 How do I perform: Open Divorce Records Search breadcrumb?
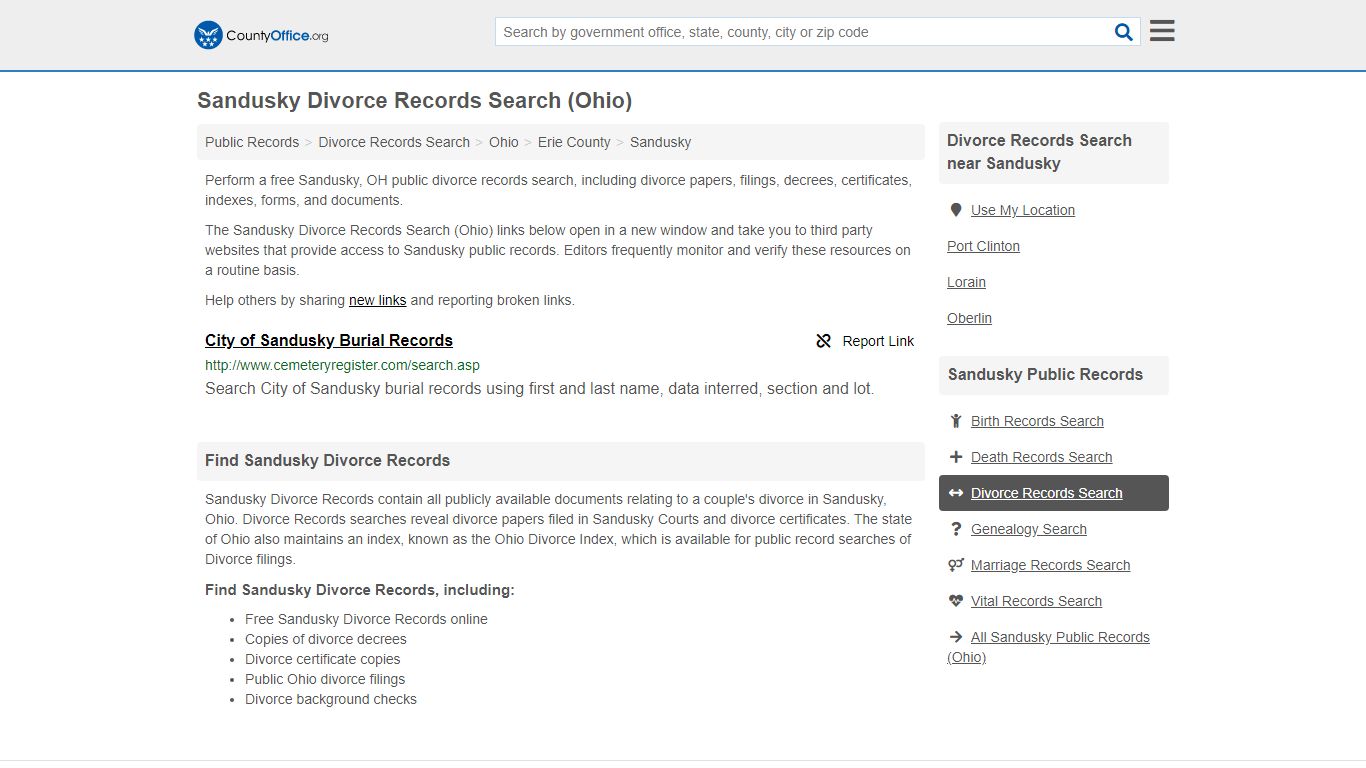394,142
